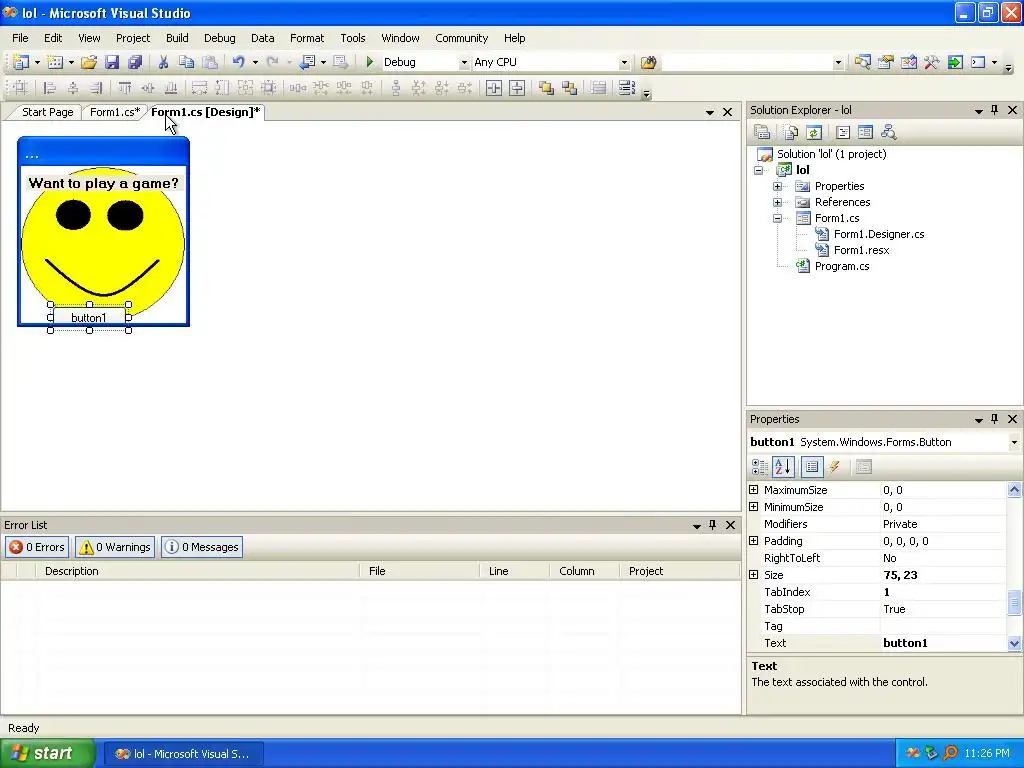Click Show All Files in Solution Explorer
1024x768 pixels.
(x=791, y=133)
